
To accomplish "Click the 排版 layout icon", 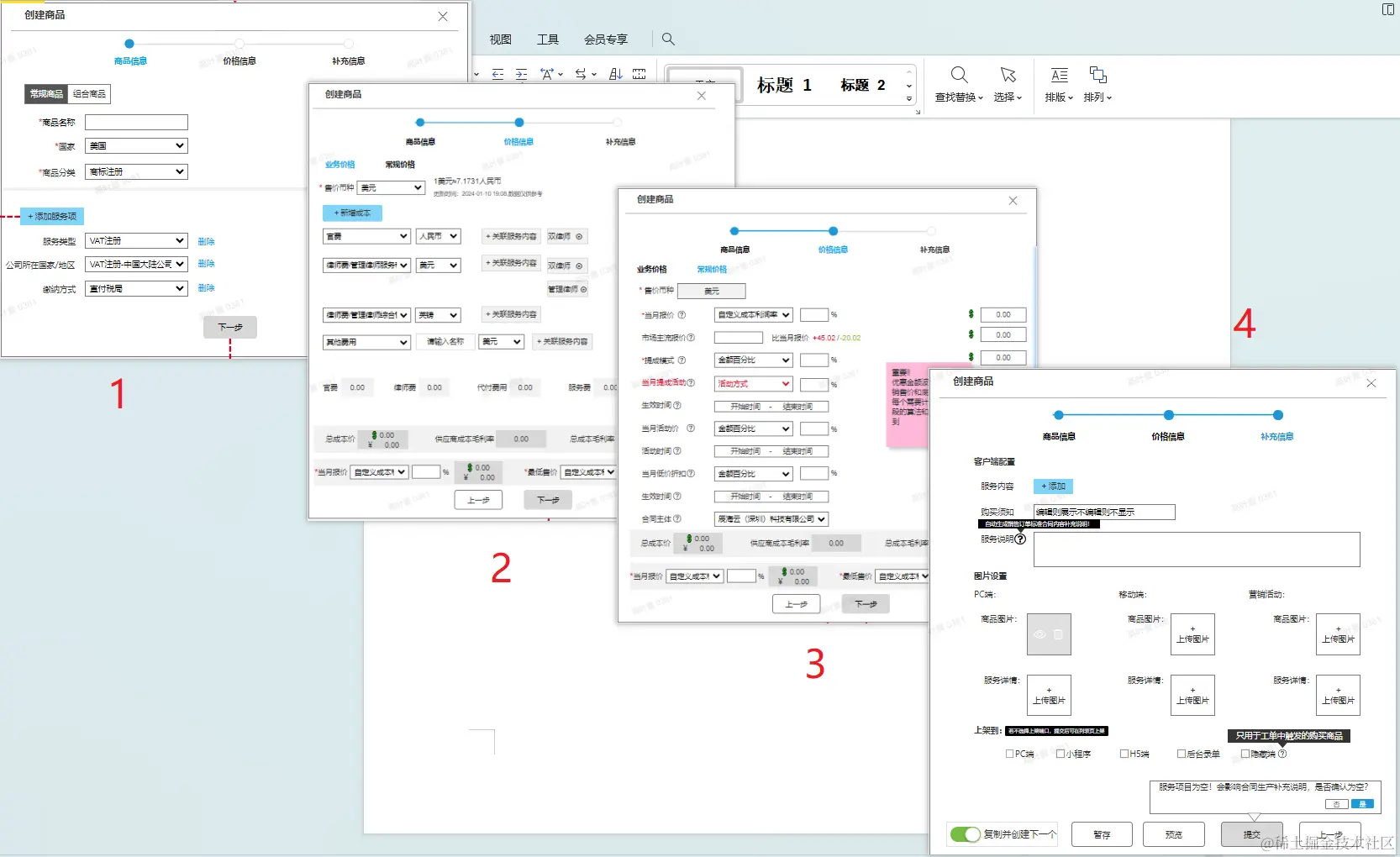I will [x=1060, y=75].
